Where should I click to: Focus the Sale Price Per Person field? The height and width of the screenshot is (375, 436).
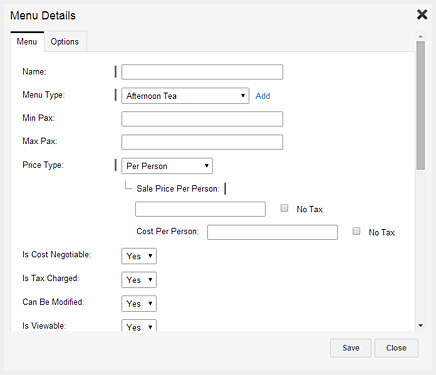[200, 209]
